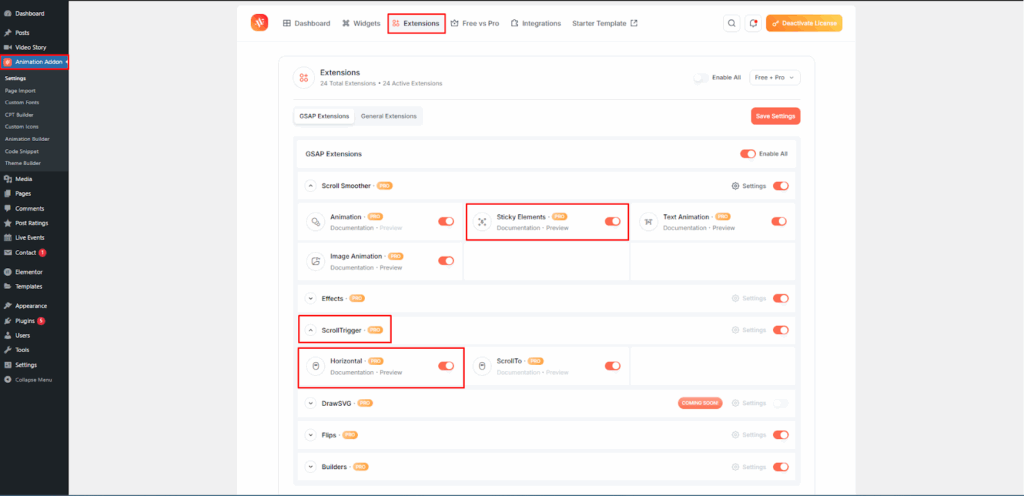Viewport: 1024px width, 496px height.
Task: Expand the Effects section
Action: [311, 298]
